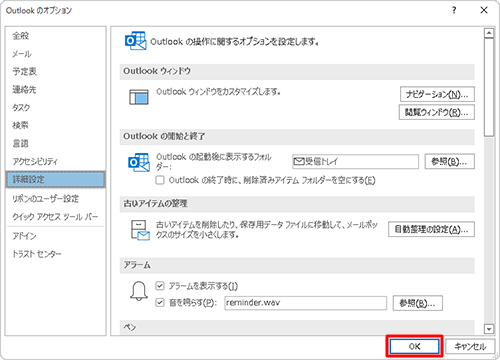Click the ナビゲーション(N)... button
This screenshot has width=500, height=360.
coord(437,94)
